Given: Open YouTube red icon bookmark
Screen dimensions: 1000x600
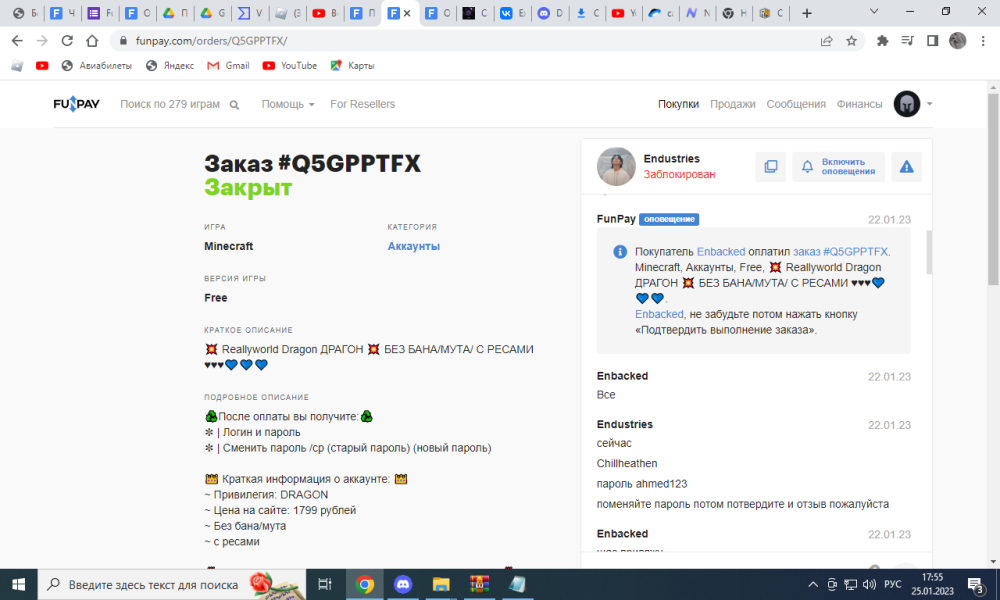Looking at the screenshot, I should (x=42, y=66).
